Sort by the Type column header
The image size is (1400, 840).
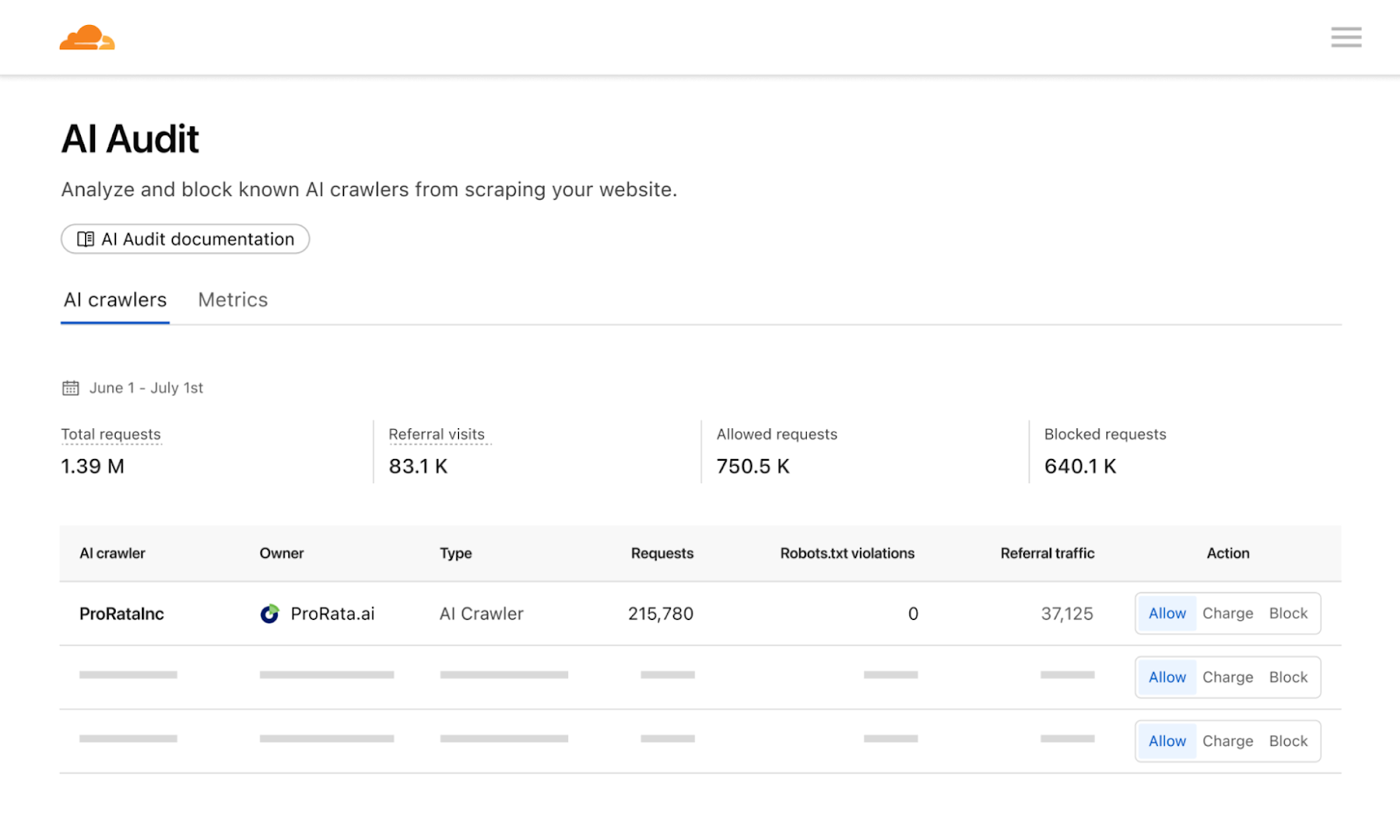point(456,553)
